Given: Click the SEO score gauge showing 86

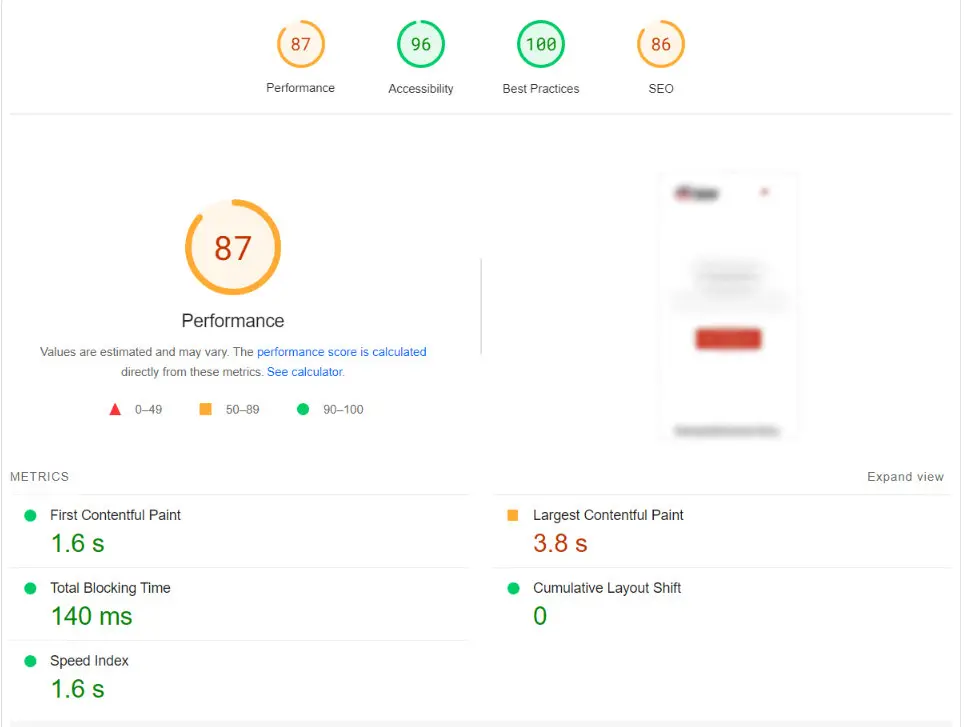Looking at the screenshot, I should 661,45.
